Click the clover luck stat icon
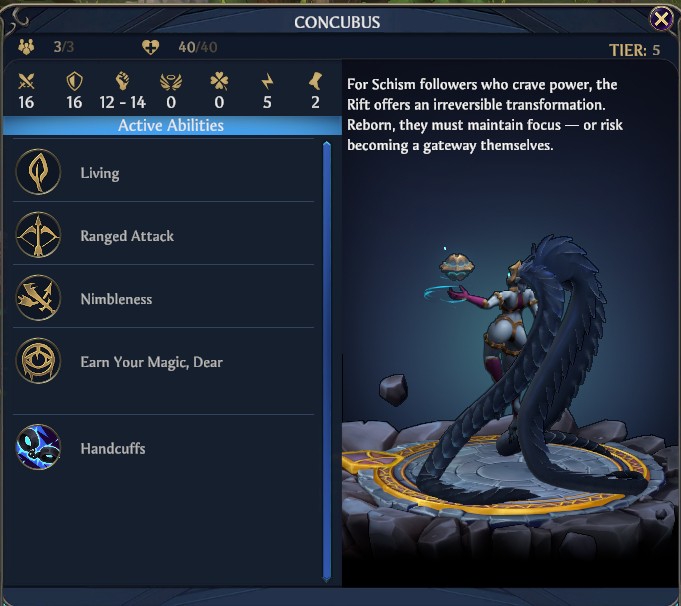 (219, 81)
